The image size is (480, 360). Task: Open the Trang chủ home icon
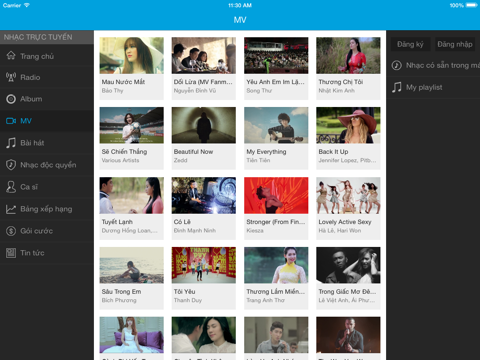(x=11, y=56)
